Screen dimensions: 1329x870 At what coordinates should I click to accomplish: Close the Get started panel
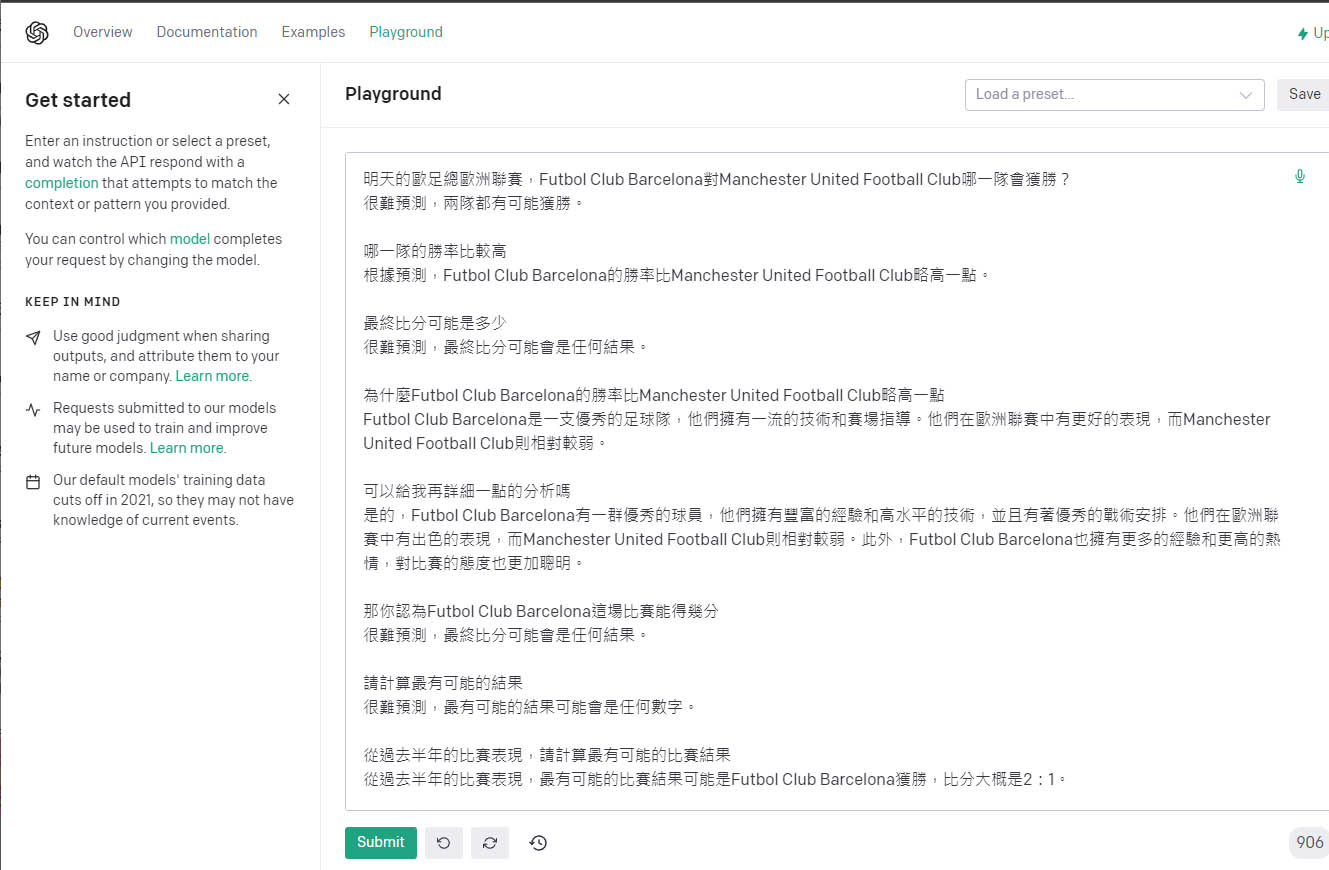(284, 99)
